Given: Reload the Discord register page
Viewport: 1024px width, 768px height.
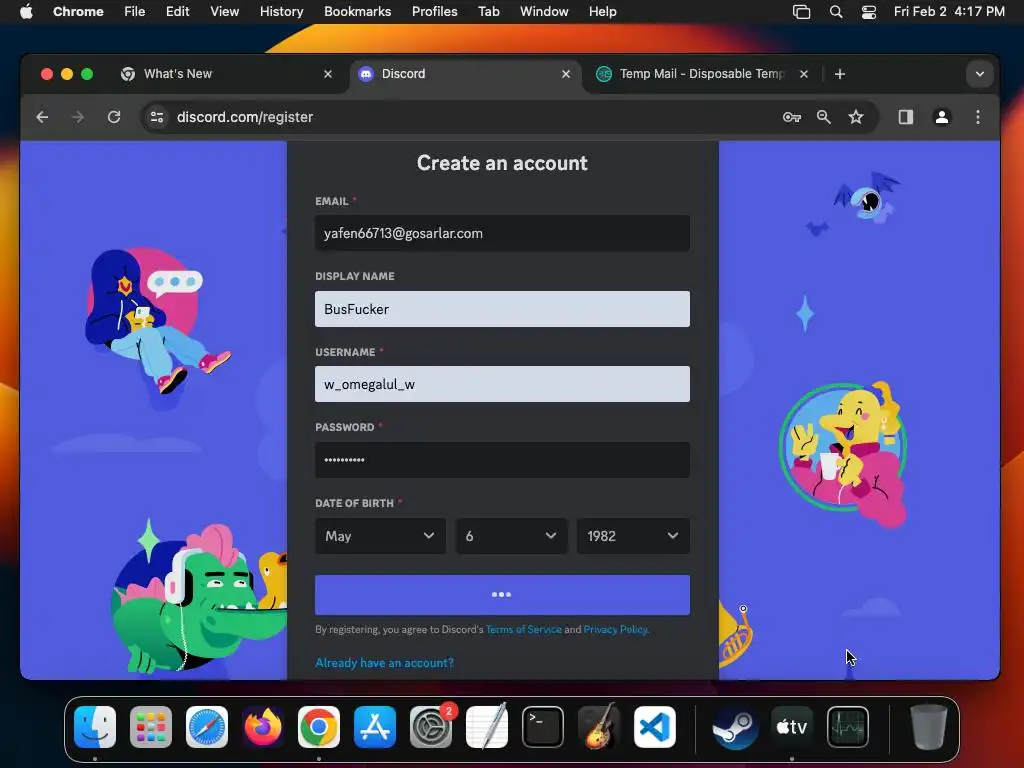Looking at the screenshot, I should [x=114, y=117].
